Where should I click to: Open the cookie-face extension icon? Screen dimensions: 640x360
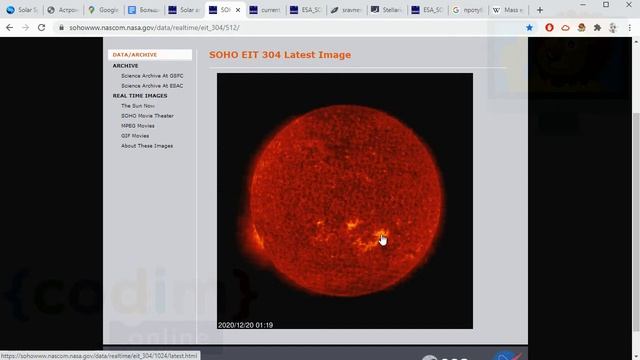[x=581, y=27]
